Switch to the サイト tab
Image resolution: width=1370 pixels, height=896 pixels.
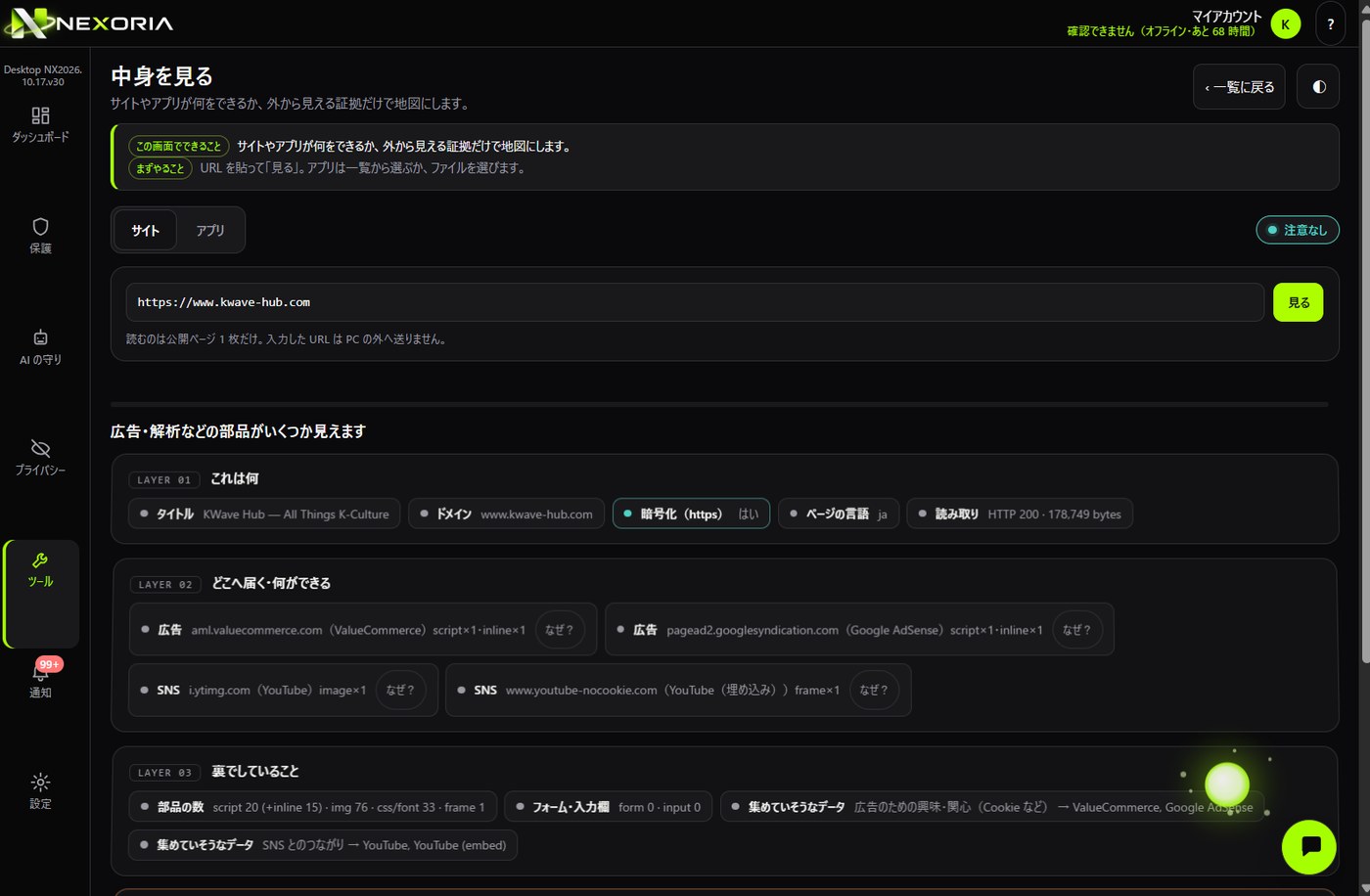[x=145, y=230]
